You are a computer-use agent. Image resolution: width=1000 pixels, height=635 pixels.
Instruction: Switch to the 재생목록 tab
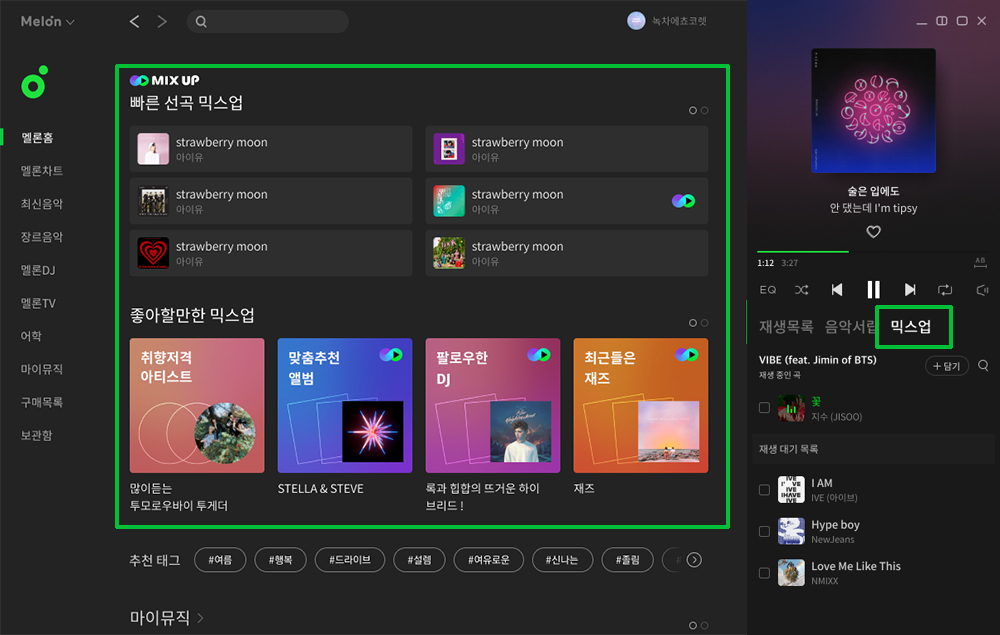(x=786, y=327)
